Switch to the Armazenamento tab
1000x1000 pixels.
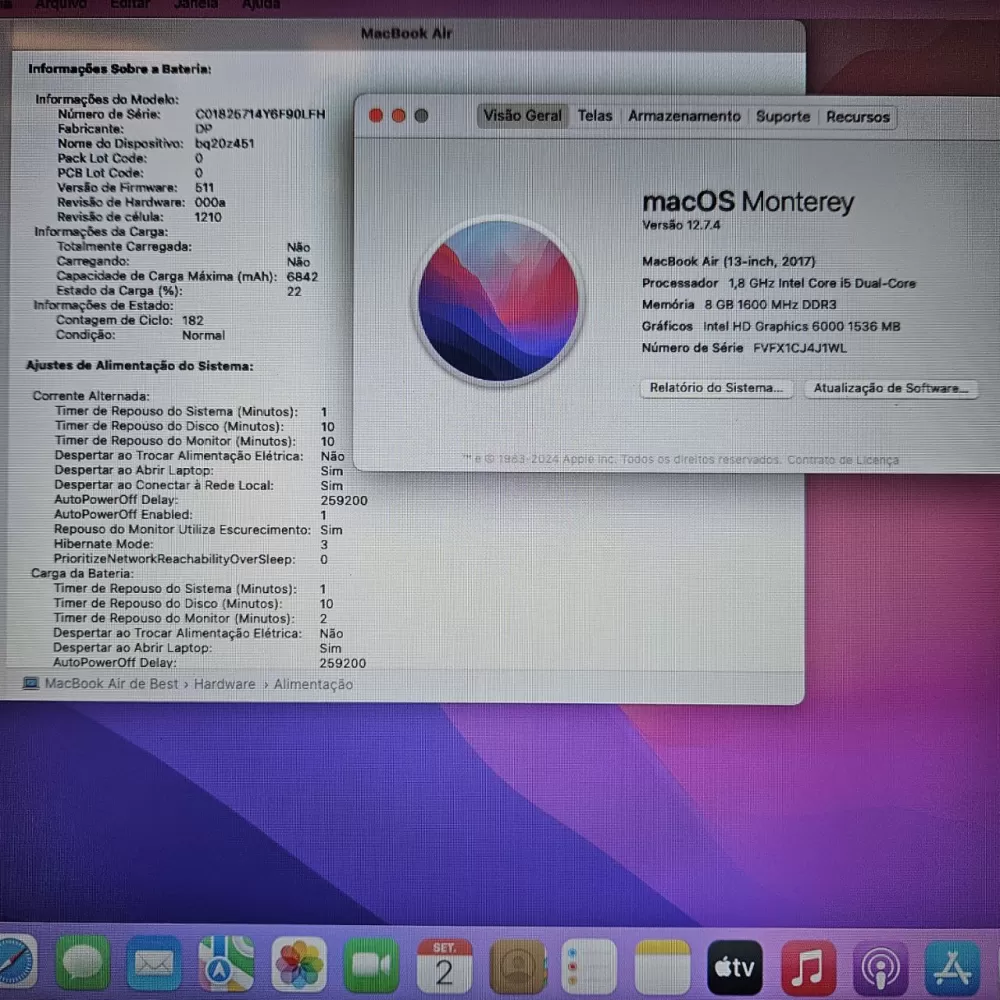coord(684,116)
